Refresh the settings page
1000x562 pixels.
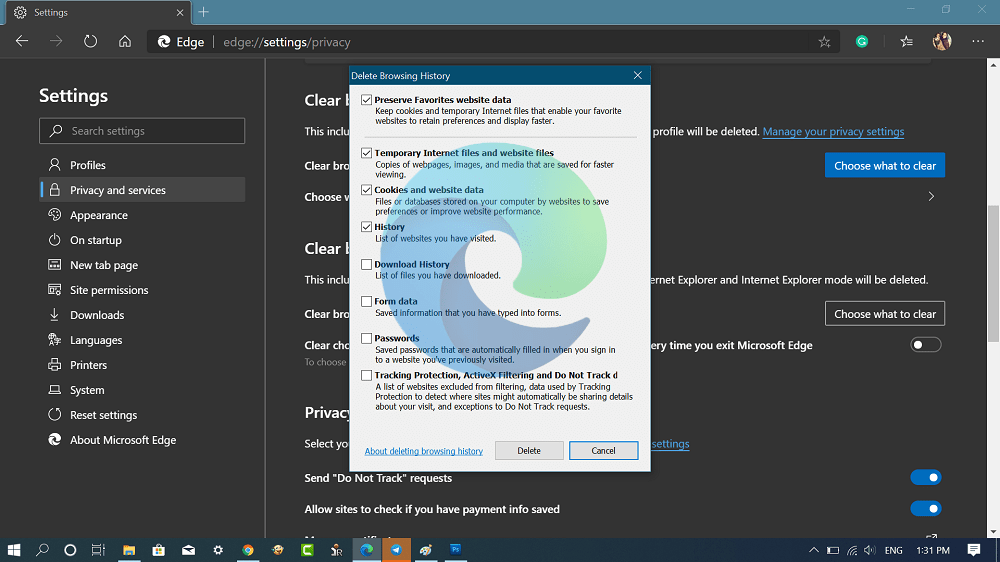point(91,41)
